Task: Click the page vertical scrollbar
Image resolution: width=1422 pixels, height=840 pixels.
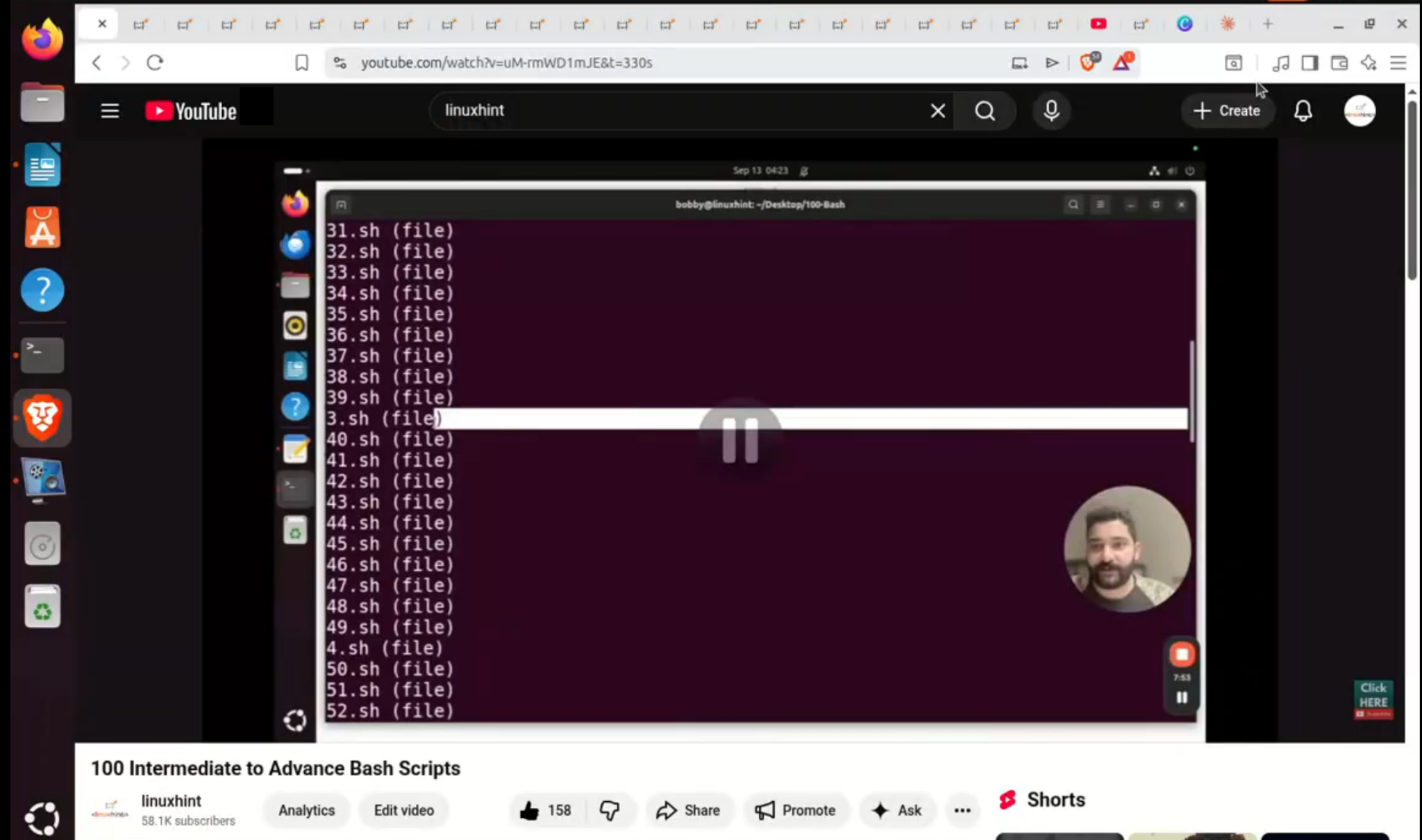Action: pos(1412,191)
